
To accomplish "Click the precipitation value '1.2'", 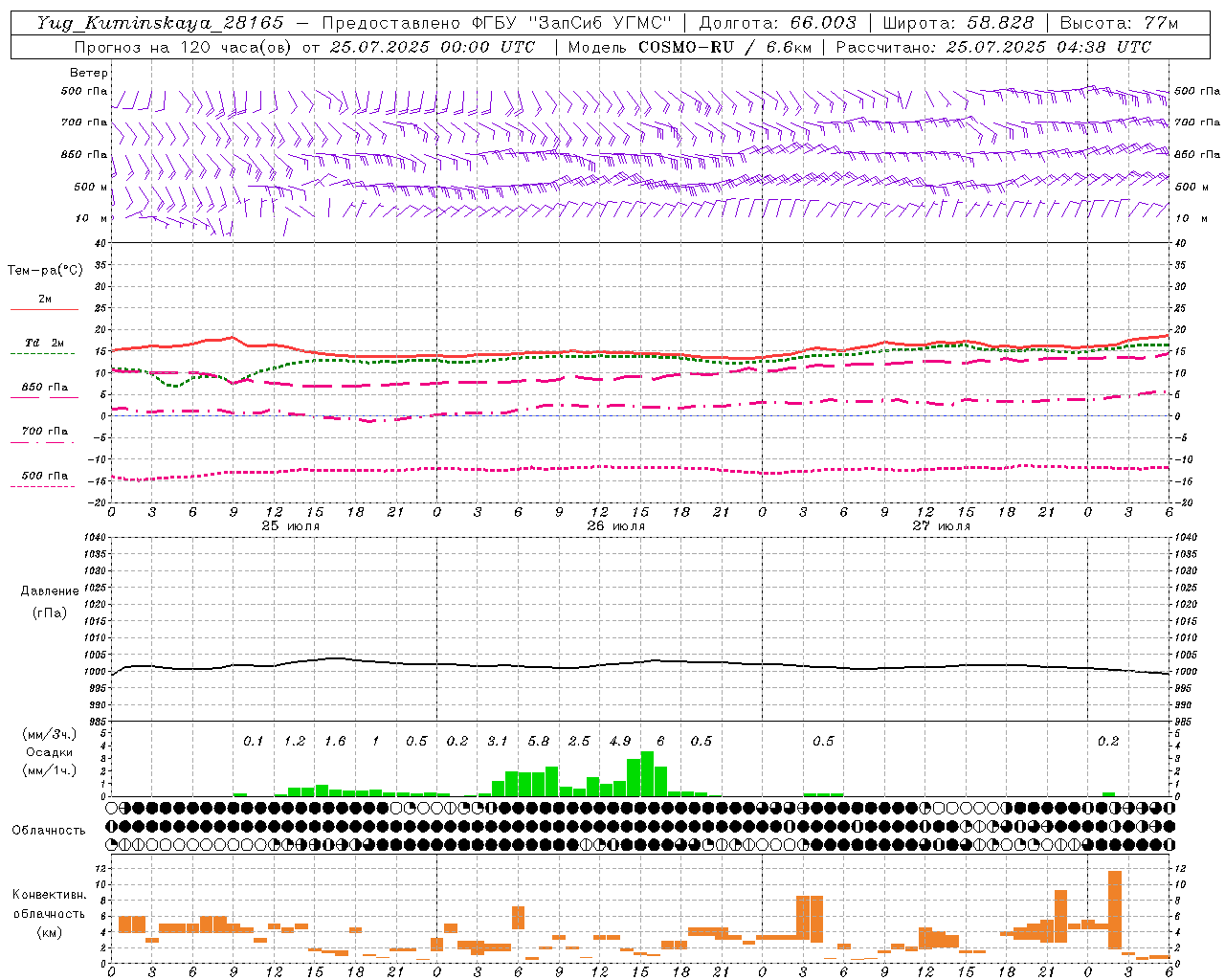I will [294, 741].
